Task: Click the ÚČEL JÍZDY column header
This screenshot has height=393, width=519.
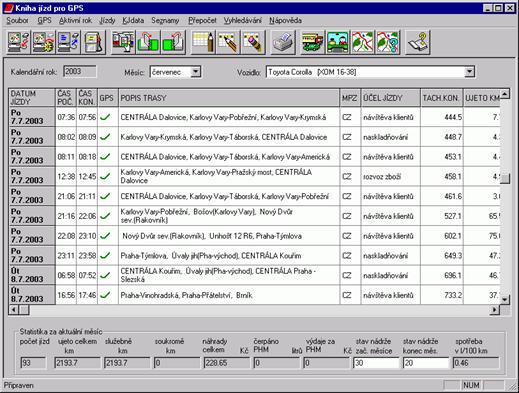Action: pos(390,98)
